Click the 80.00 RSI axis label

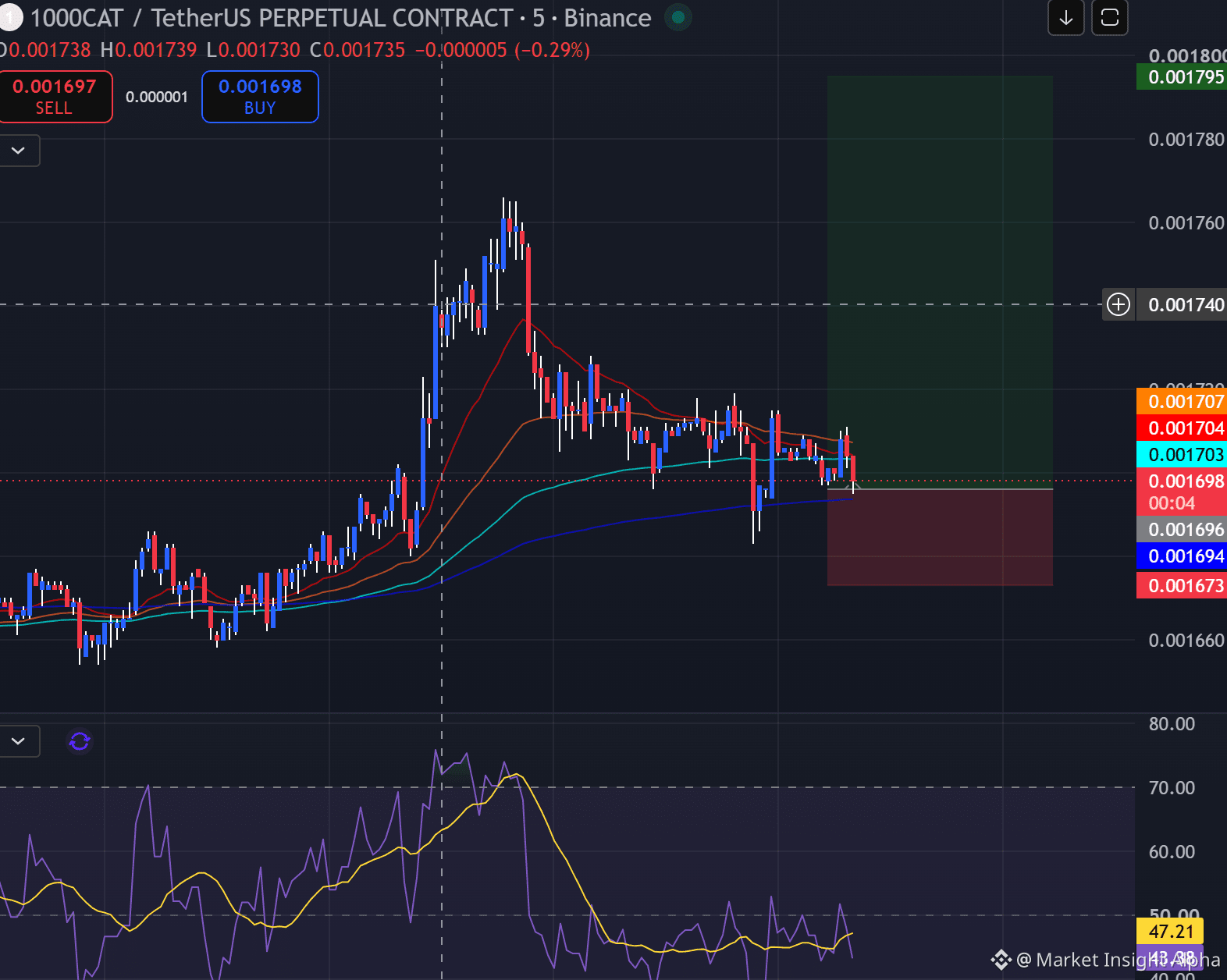(1172, 724)
